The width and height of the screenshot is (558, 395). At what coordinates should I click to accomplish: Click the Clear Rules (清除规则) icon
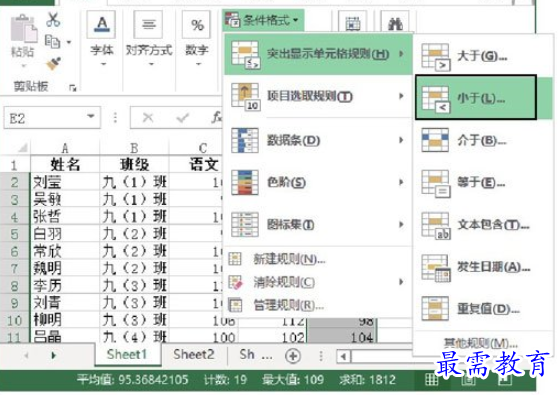[235, 283]
